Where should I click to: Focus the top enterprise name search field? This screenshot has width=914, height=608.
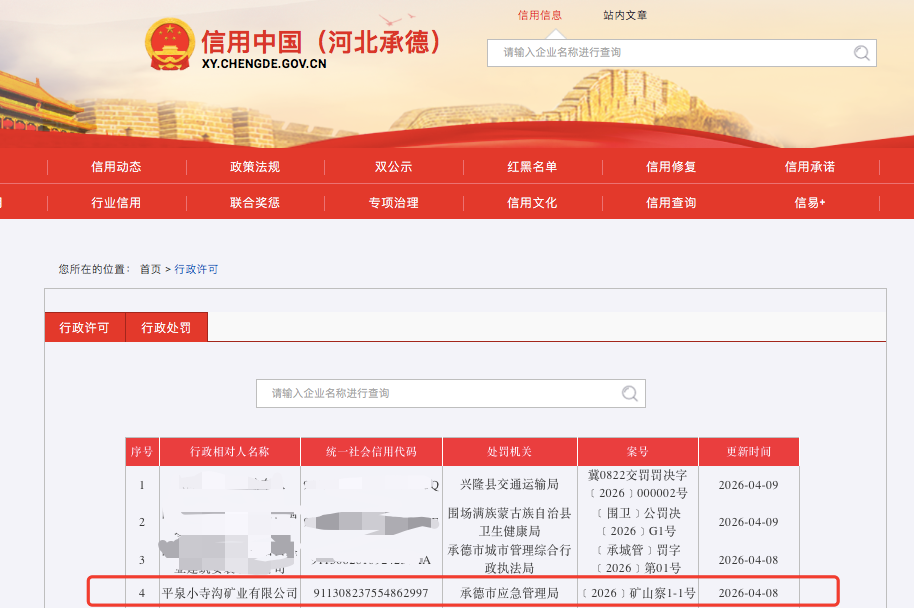(670, 53)
